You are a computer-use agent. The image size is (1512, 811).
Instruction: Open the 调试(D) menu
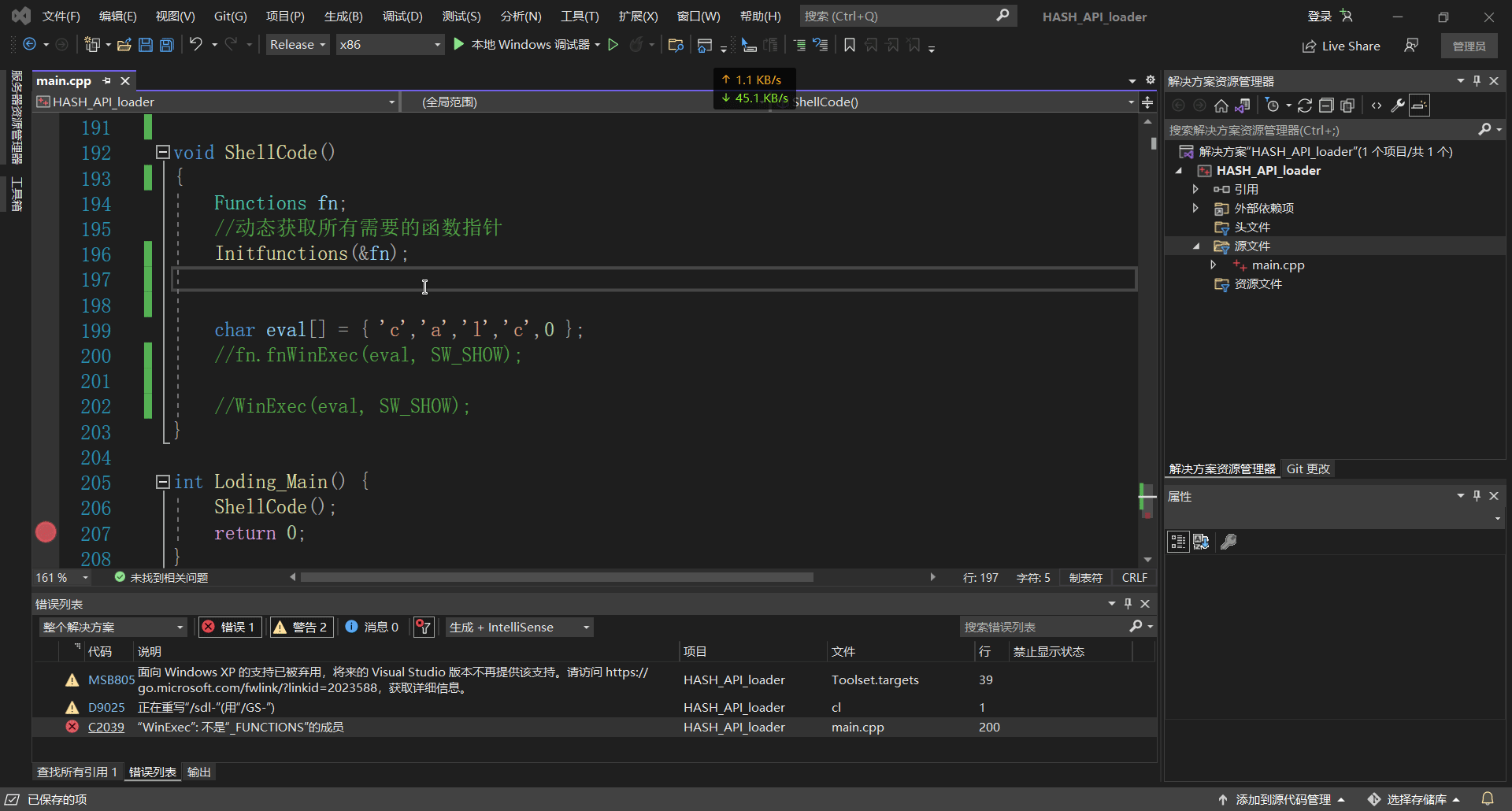(402, 16)
